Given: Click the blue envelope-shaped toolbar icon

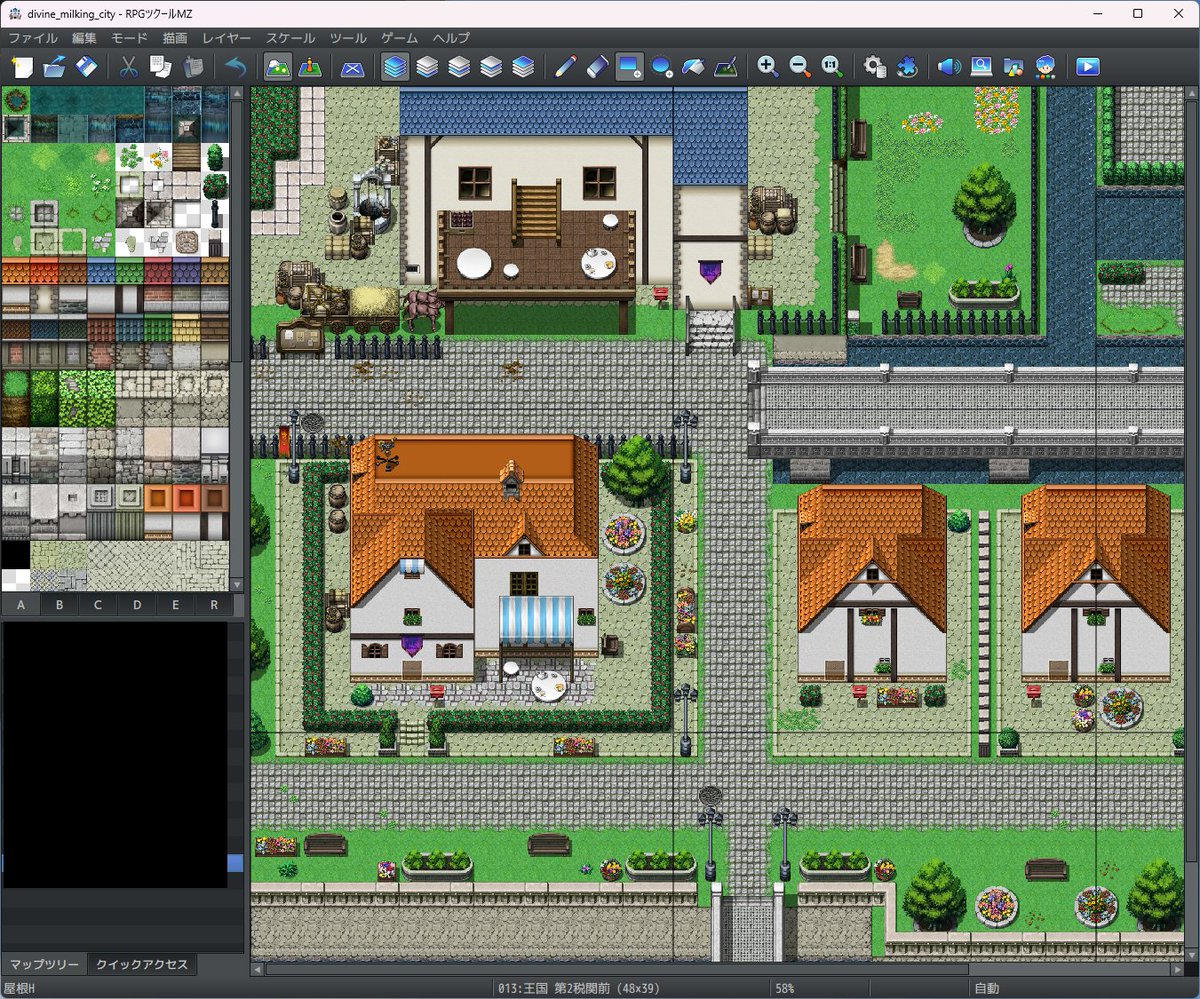Looking at the screenshot, I should (x=352, y=67).
